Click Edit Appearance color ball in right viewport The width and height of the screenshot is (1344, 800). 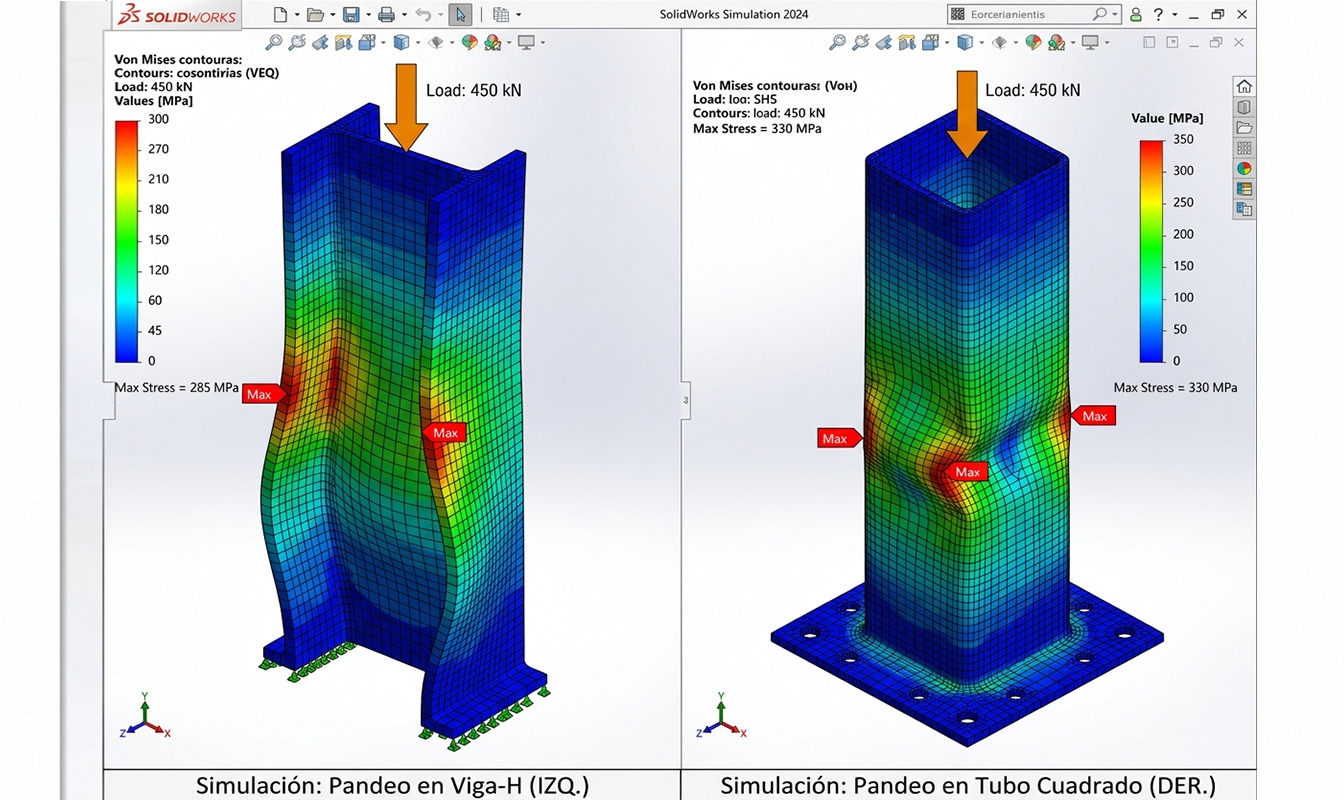click(x=1033, y=42)
